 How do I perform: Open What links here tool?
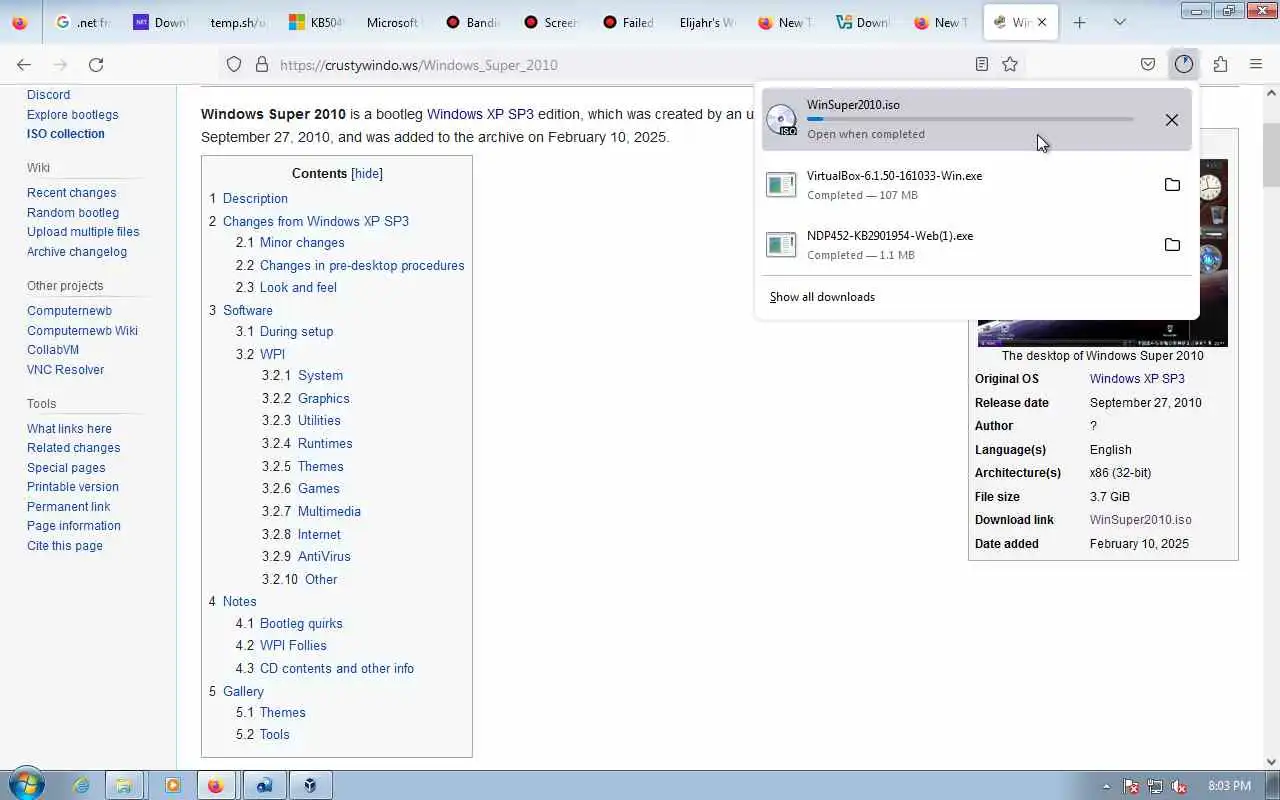(69, 428)
